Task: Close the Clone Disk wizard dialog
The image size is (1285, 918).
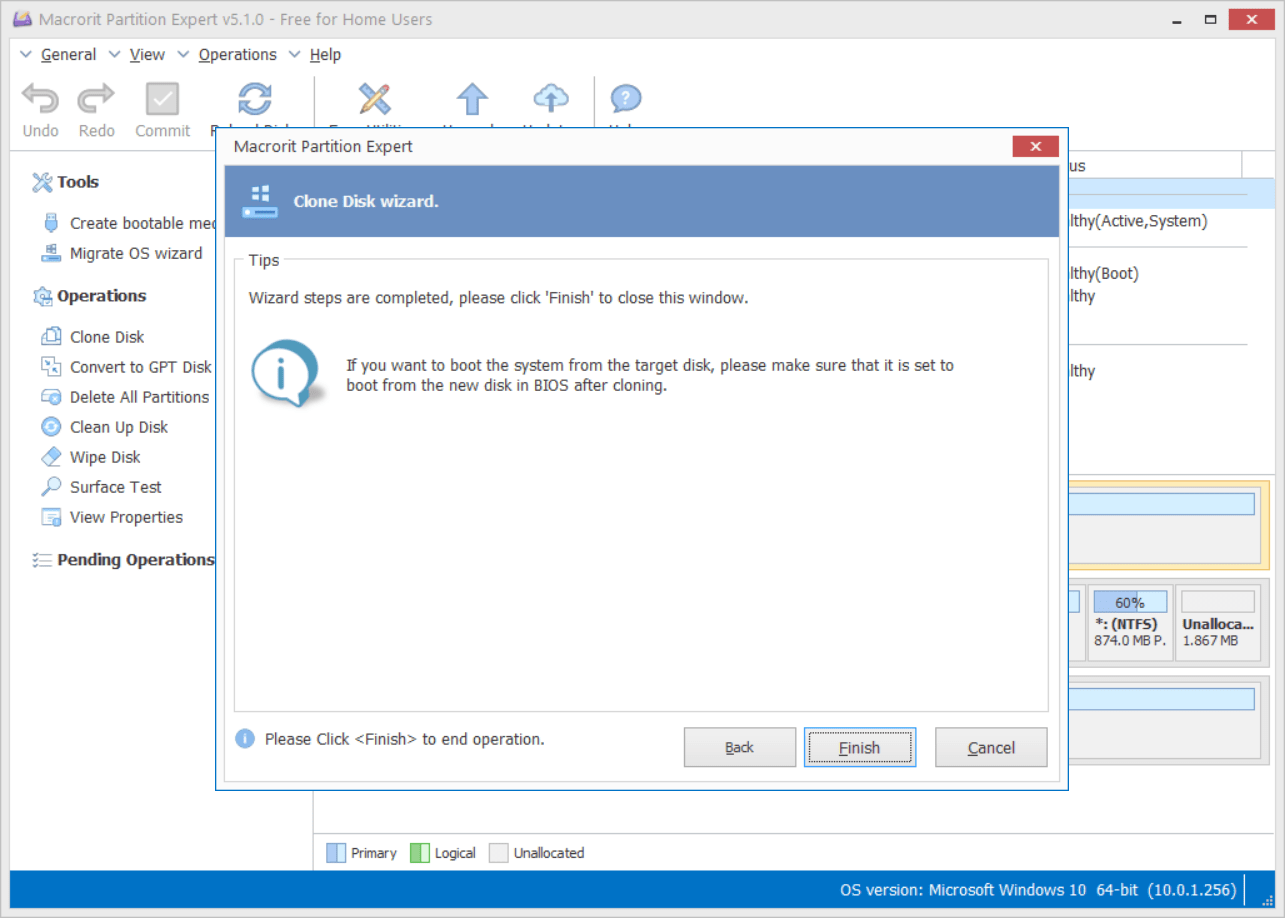Action: pyautogui.click(x=1035, y=147)
